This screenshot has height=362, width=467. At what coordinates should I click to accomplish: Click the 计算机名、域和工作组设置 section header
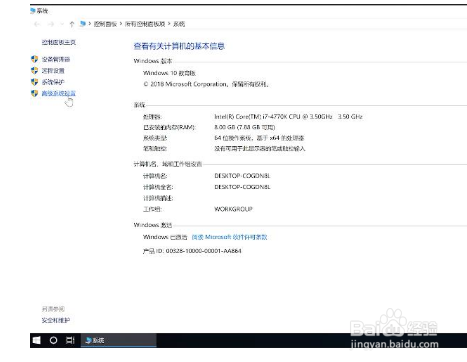pos(168,164)
